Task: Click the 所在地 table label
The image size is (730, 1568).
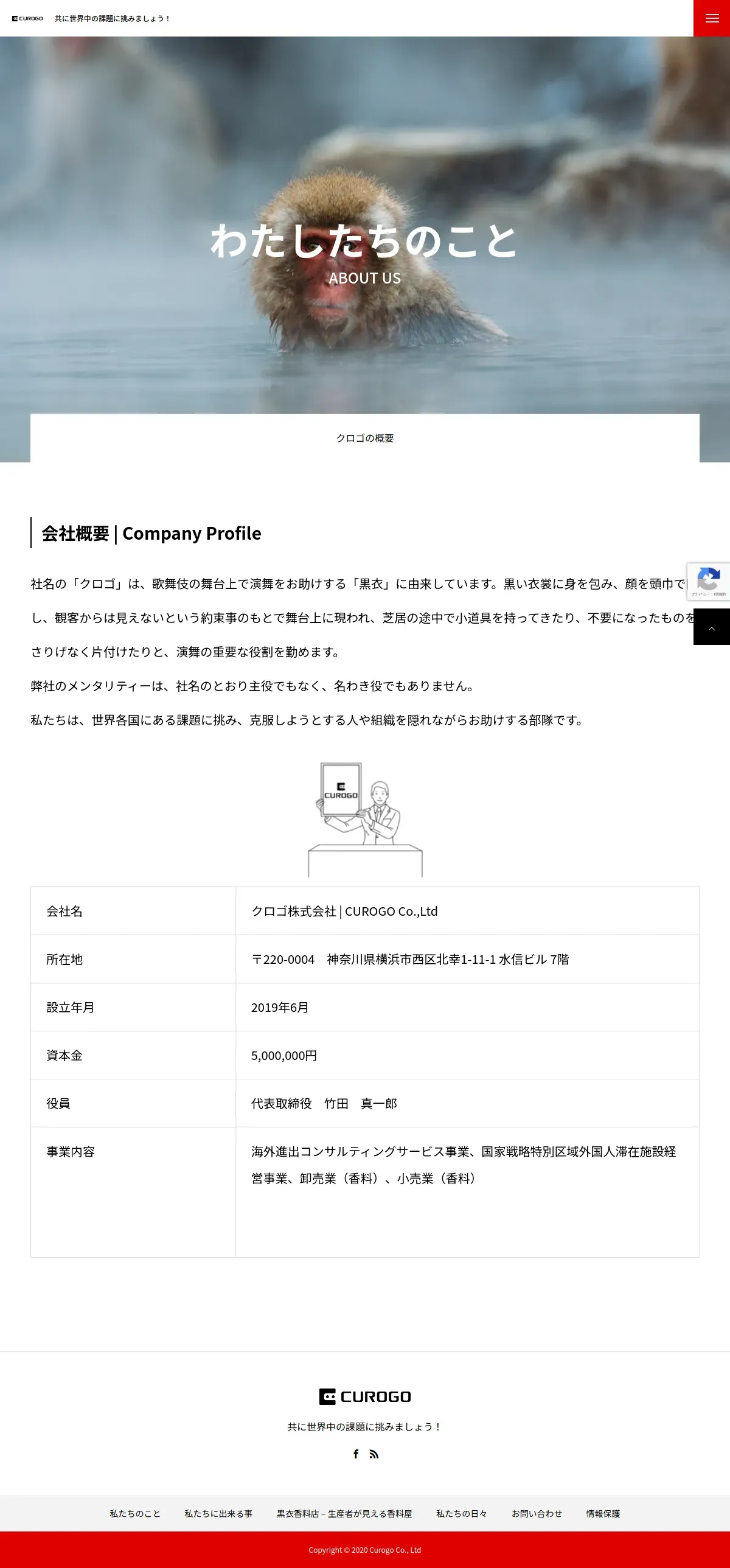Action: click(133, 960)
